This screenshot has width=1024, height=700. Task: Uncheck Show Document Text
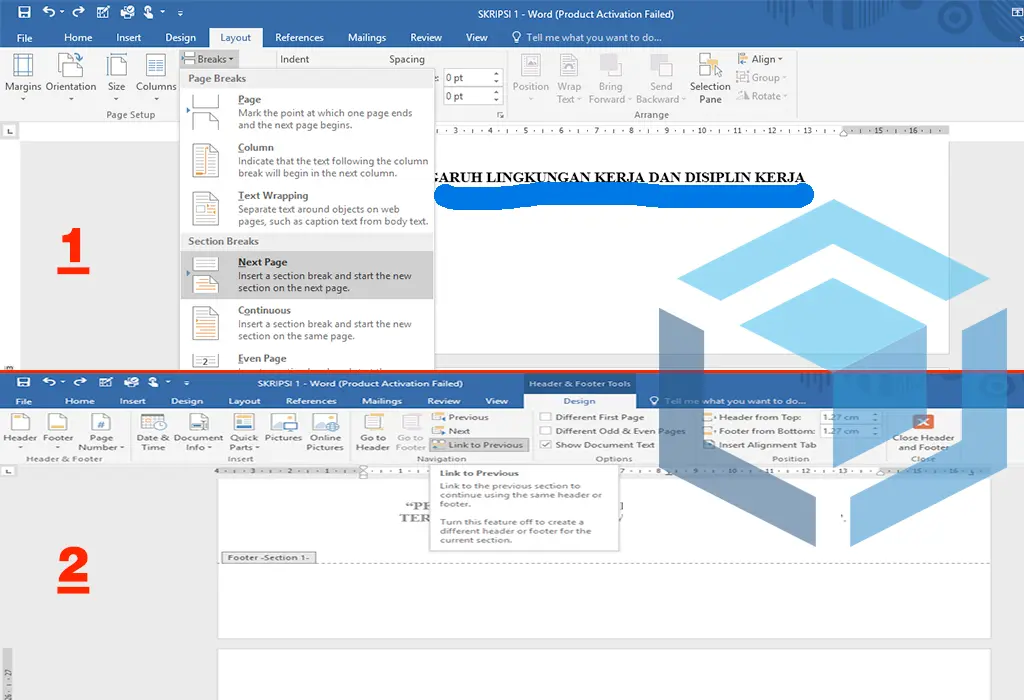545,445
